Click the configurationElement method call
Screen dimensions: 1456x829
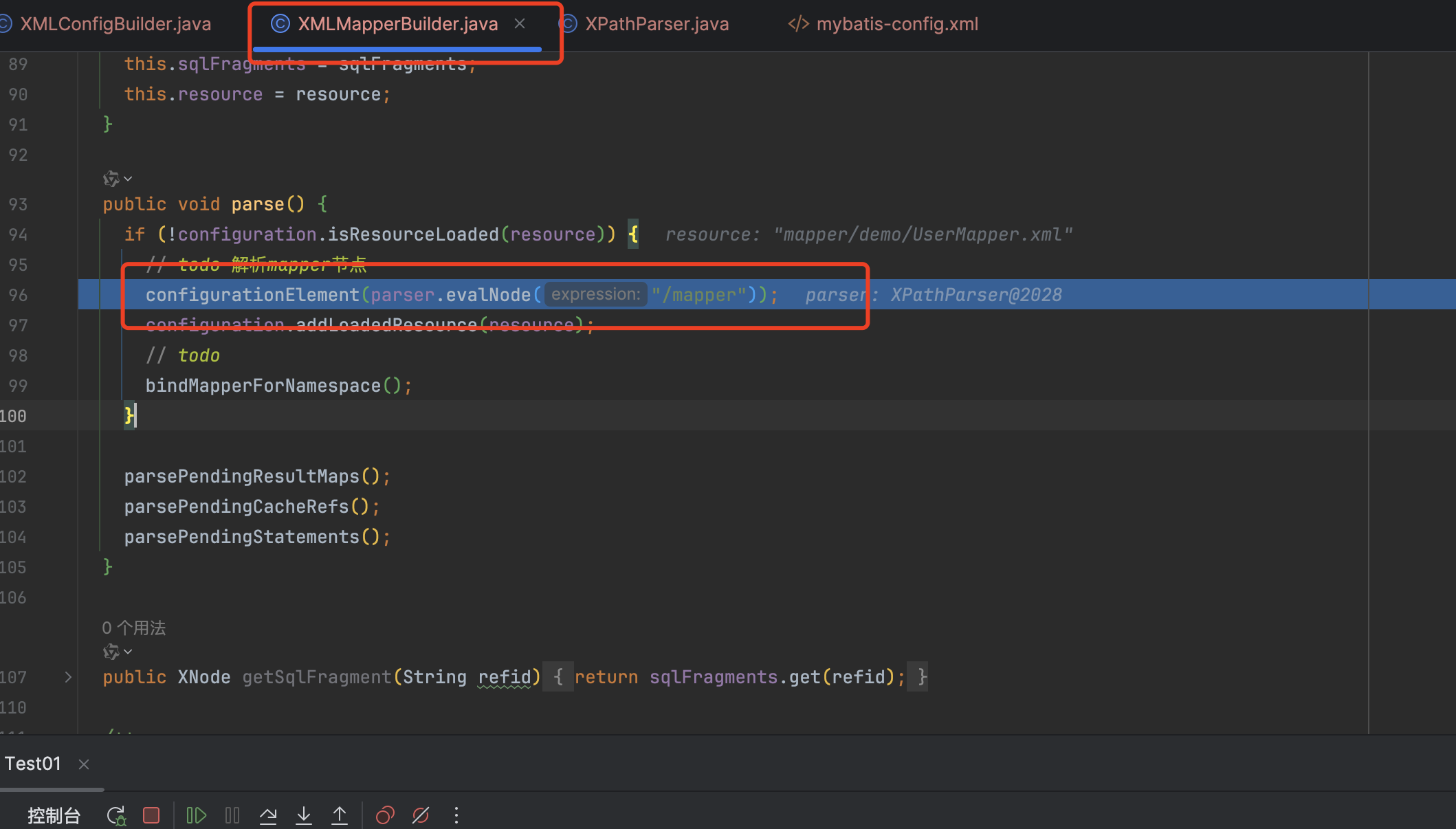[252, 295]
